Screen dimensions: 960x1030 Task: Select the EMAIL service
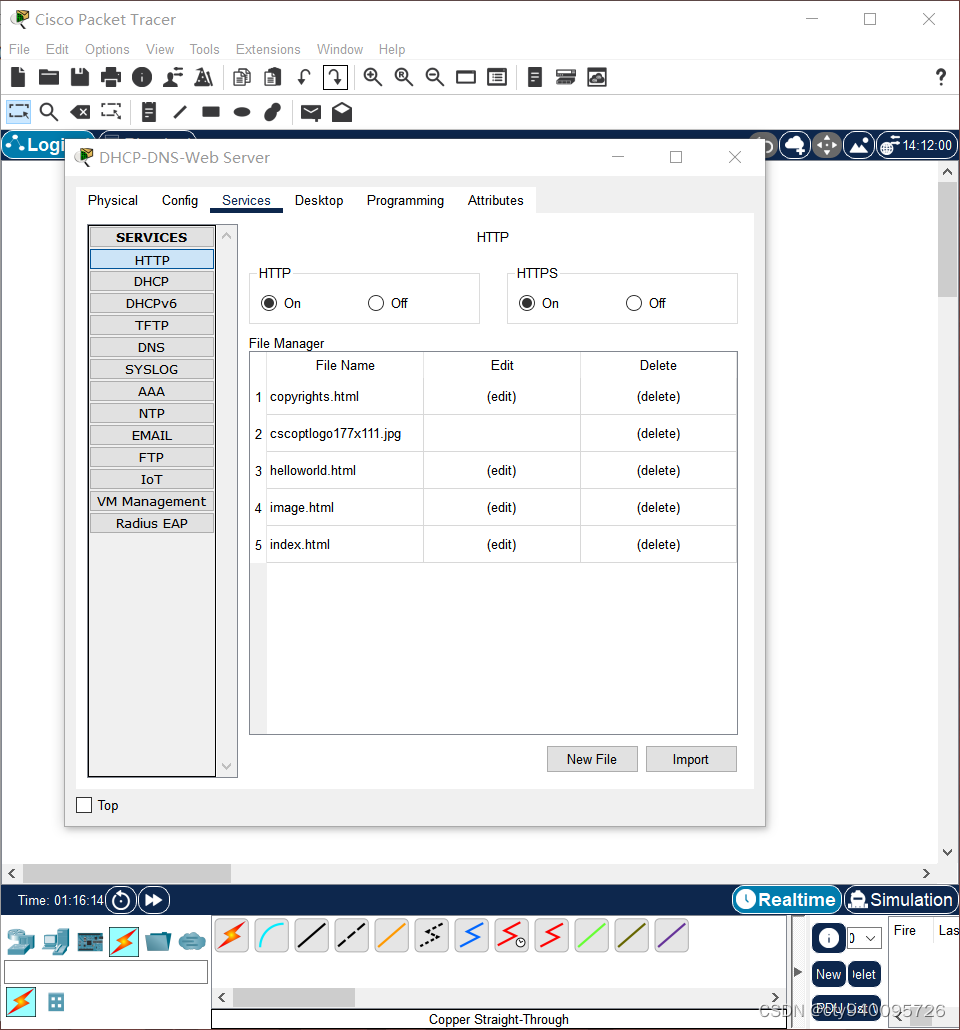(152, 436)
